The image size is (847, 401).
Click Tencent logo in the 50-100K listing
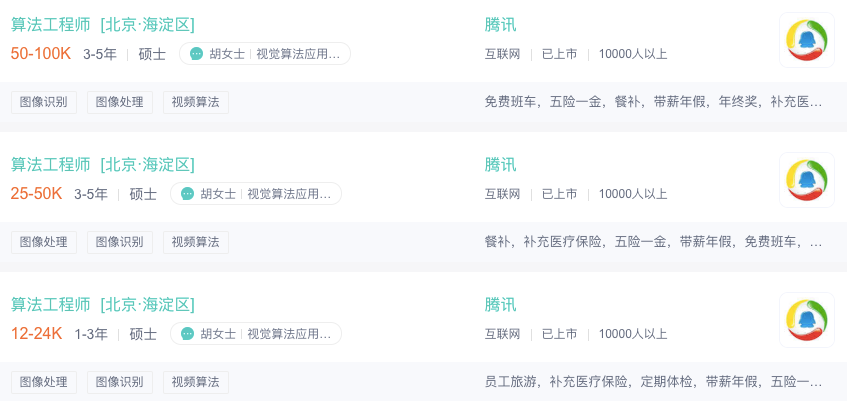point(806,40)
